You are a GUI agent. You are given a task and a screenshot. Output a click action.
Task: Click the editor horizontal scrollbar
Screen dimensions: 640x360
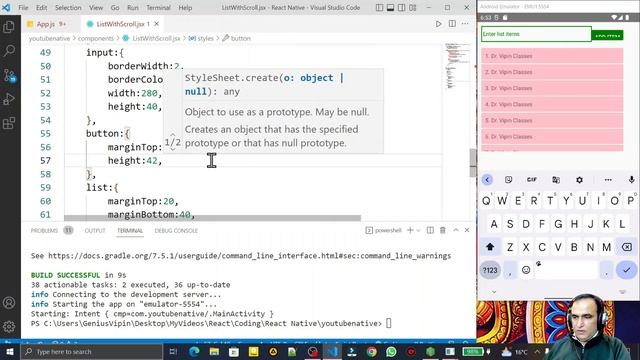point(212,218)
